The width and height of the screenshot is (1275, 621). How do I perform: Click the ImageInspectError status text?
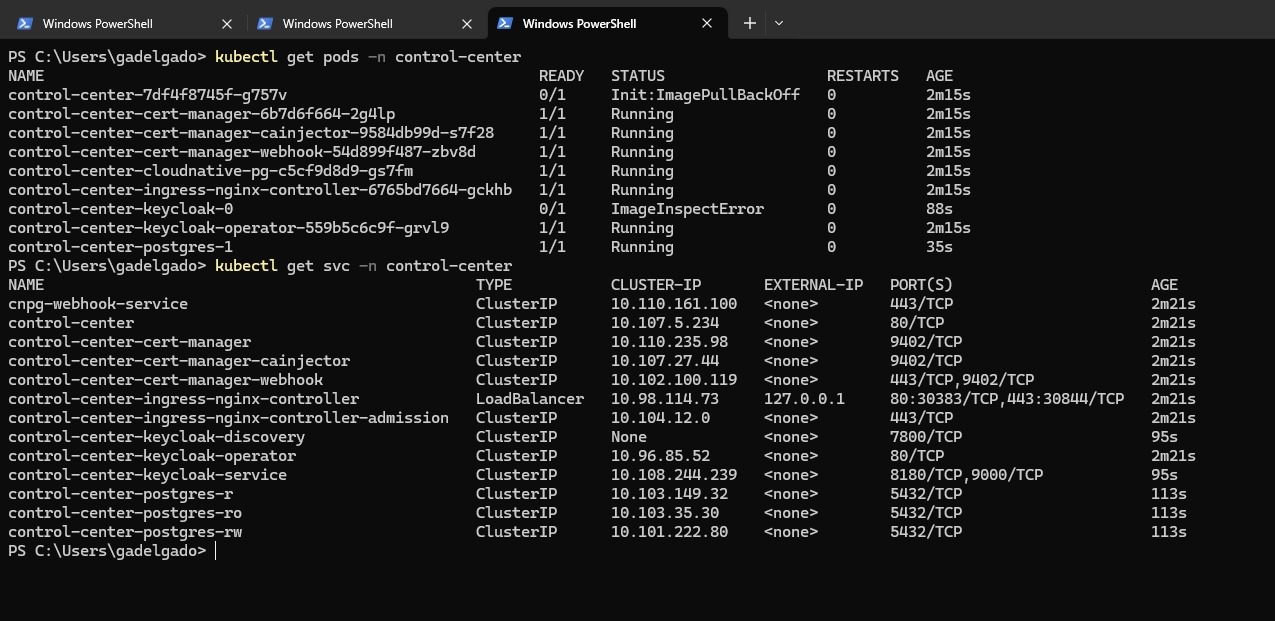point(687,209)
